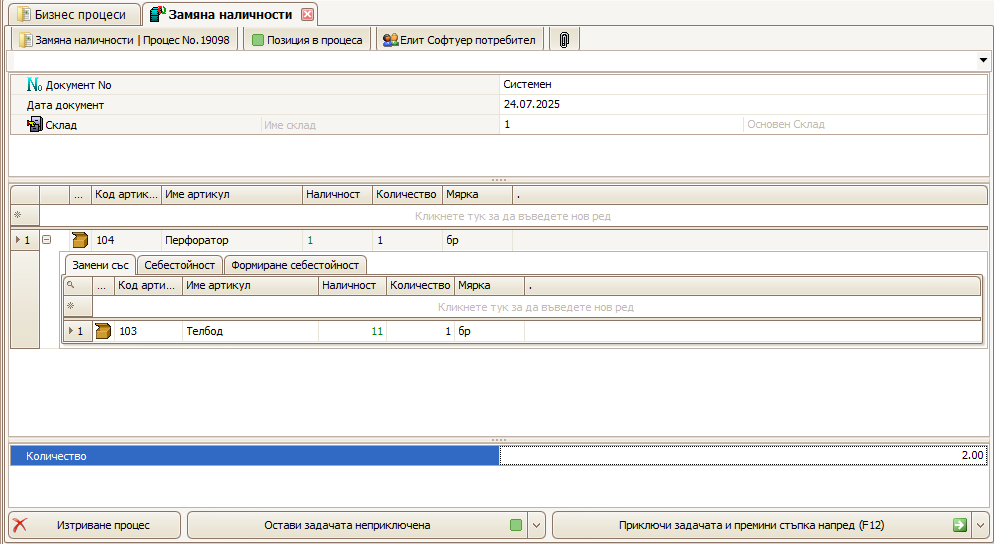Viewport: 994px width, 544px height.
Task: Open the Формиране себестойност tab
Action: click(x=295, y=265)
